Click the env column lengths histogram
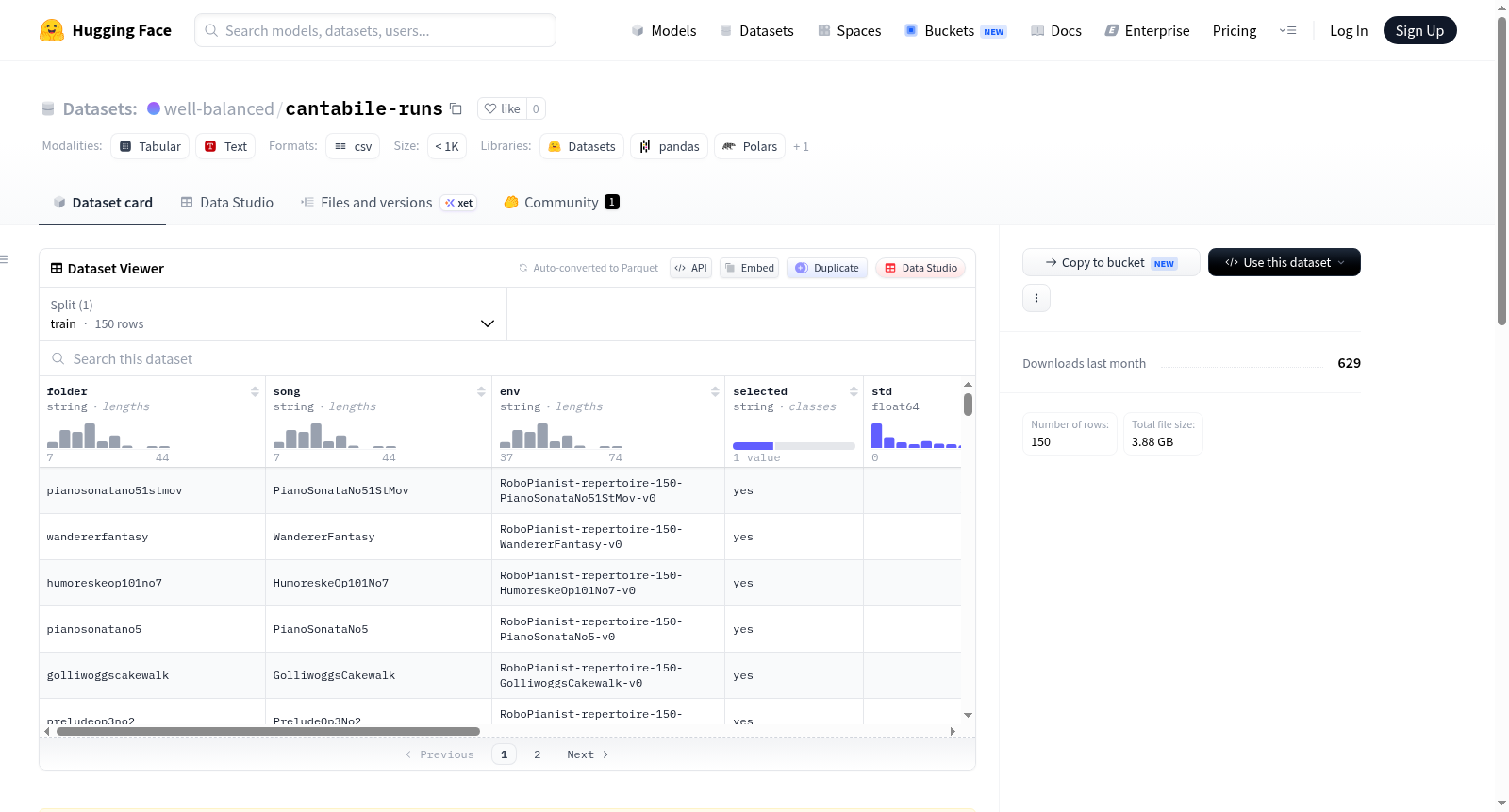 (x=561, y=436)
